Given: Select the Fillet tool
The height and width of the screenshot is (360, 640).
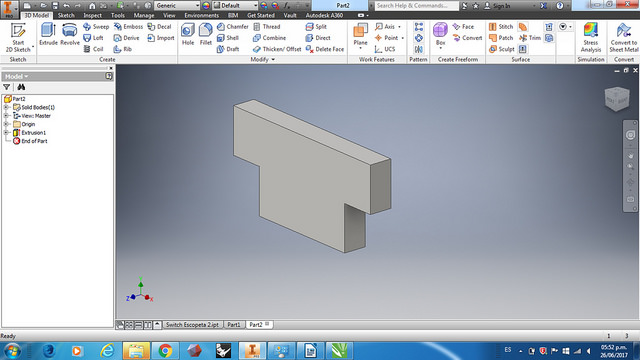Looking at the screenshot, I should click(x=205, y=34).
